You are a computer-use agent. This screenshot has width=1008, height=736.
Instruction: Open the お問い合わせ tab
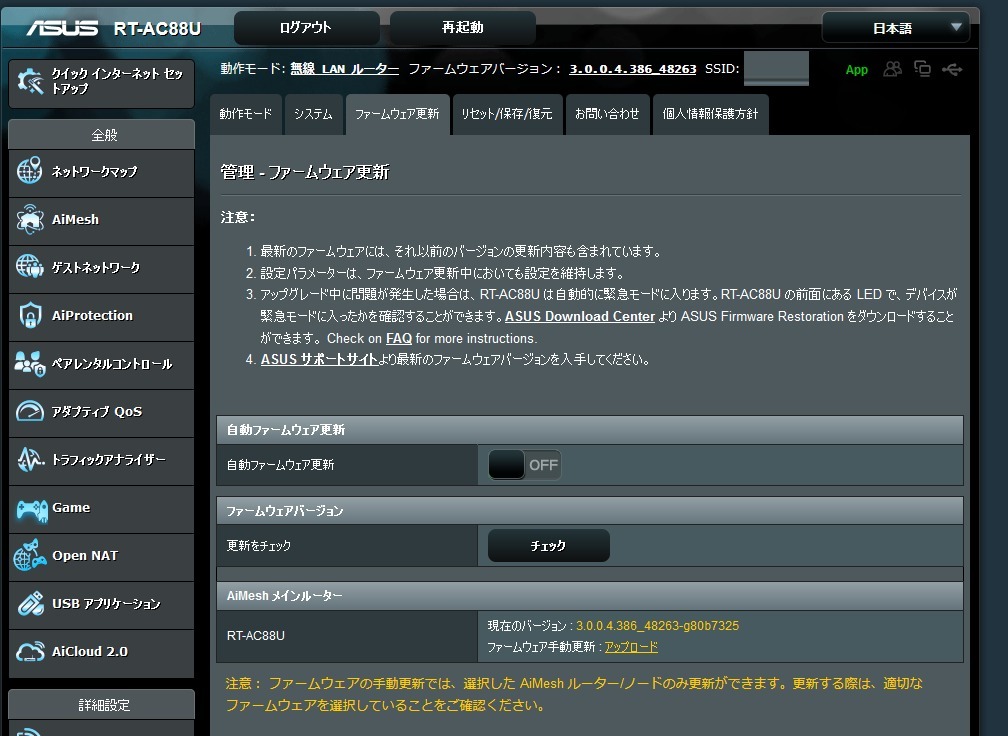click(x=608, y=114)
